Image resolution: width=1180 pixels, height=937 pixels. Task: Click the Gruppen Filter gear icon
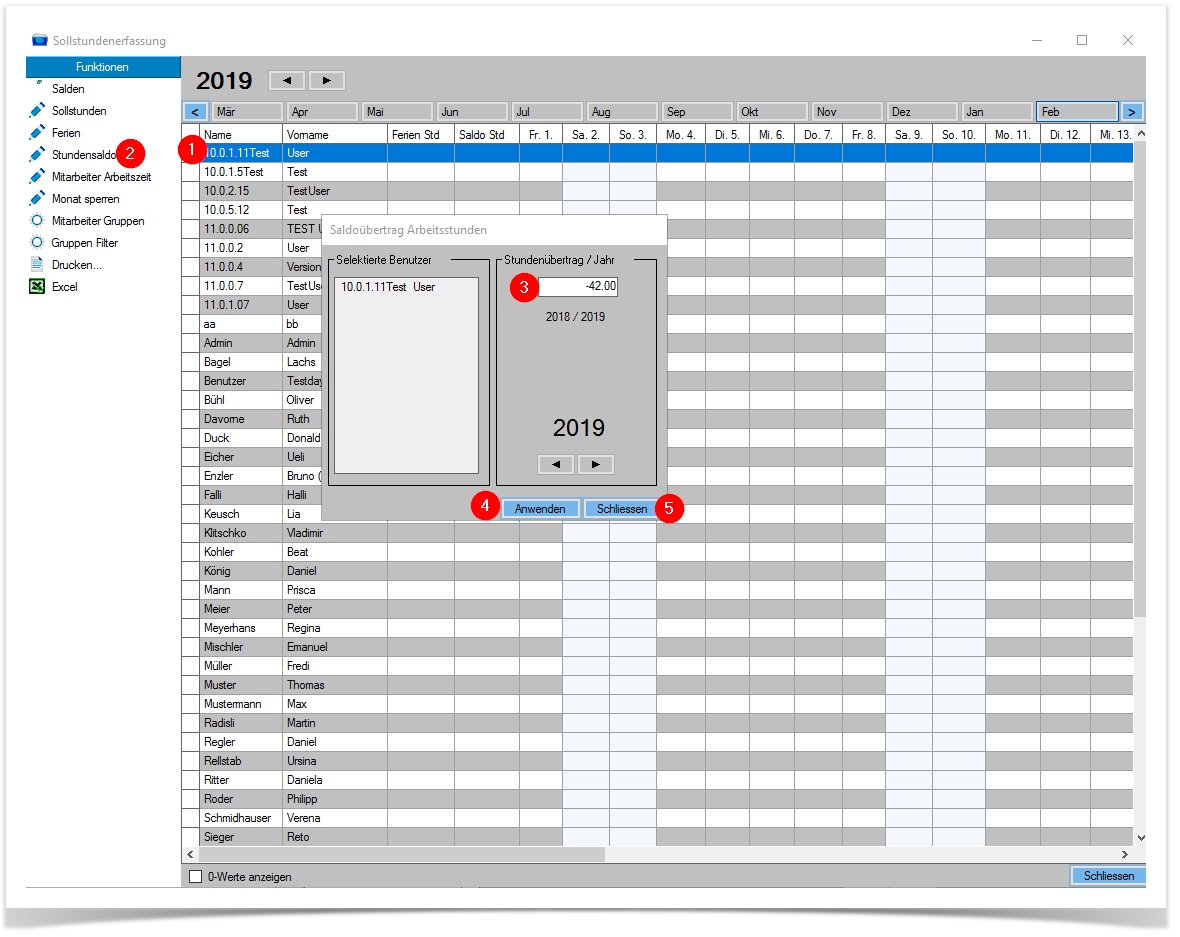pyautogui.click(x=37, y=242)
